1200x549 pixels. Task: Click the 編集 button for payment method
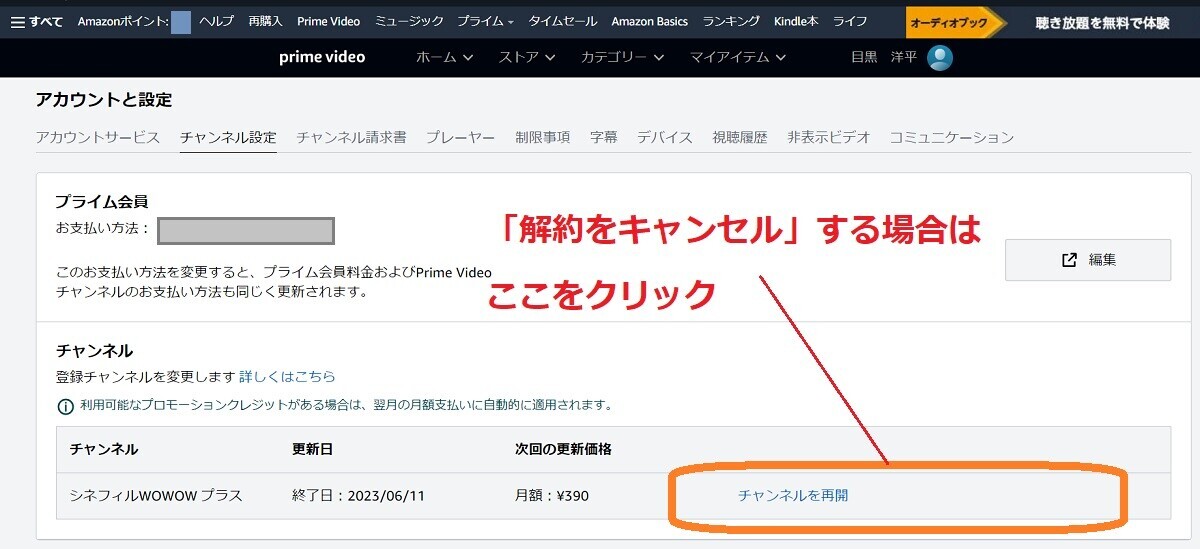coord(1088,260)
